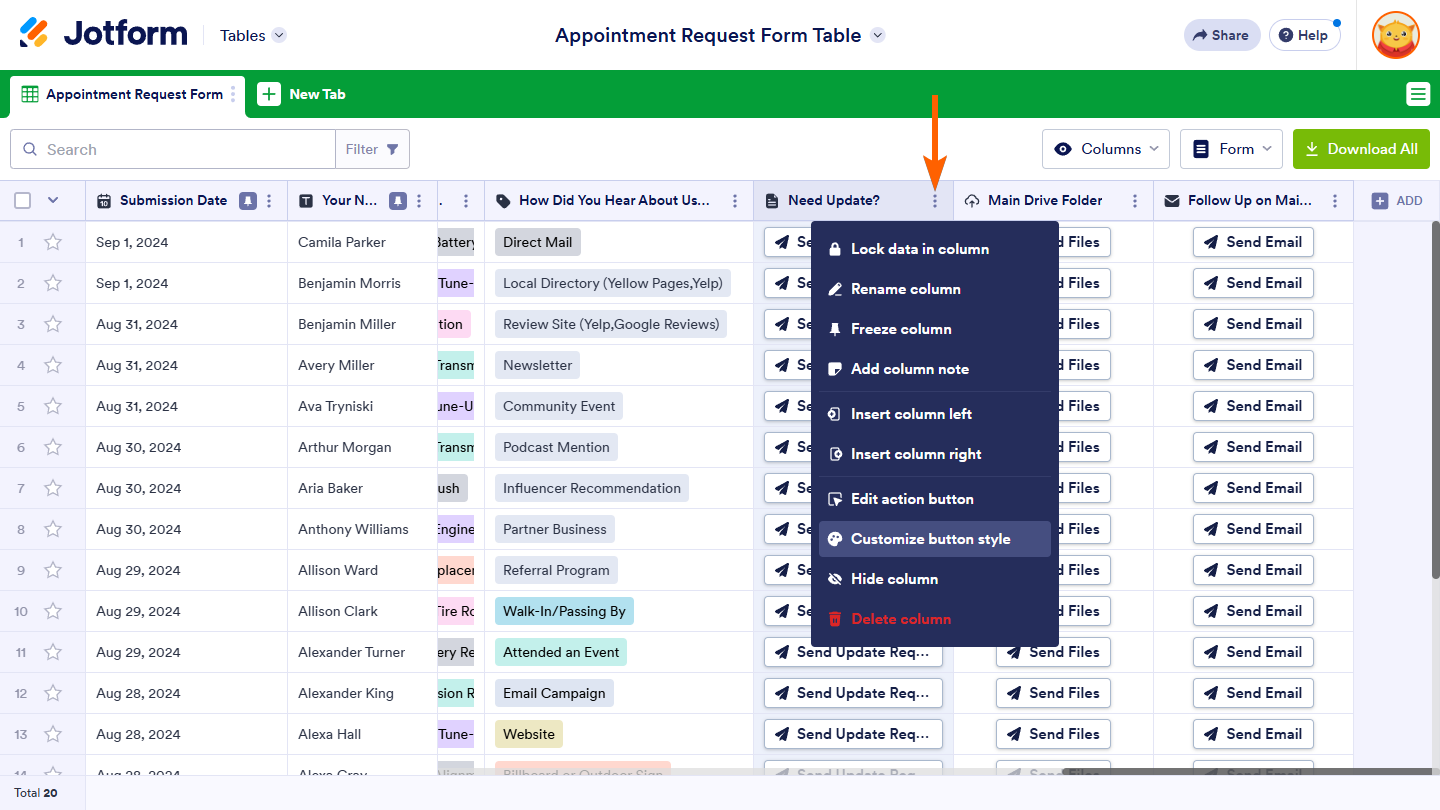This screenshot has width=1440, height=810.
Task: Select Insert column left
Action: [x=935, y=414]
